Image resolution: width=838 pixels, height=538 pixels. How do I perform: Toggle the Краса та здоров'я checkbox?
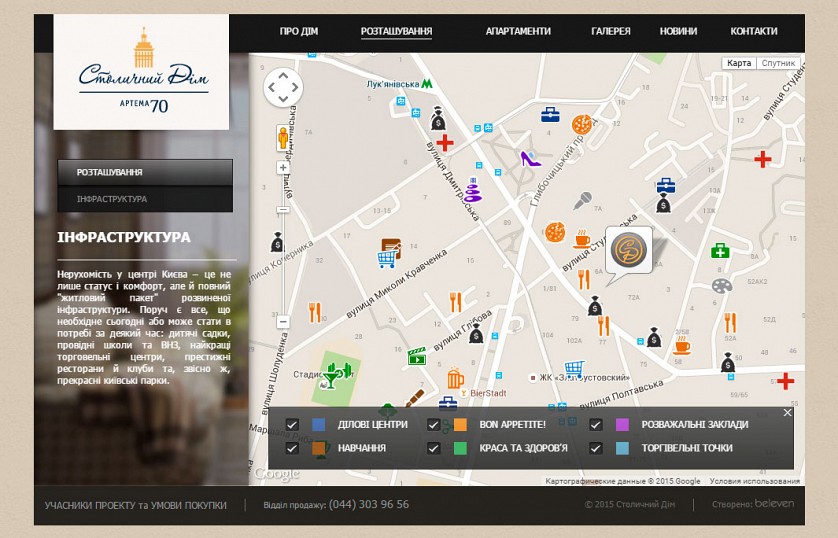[433, 448]
